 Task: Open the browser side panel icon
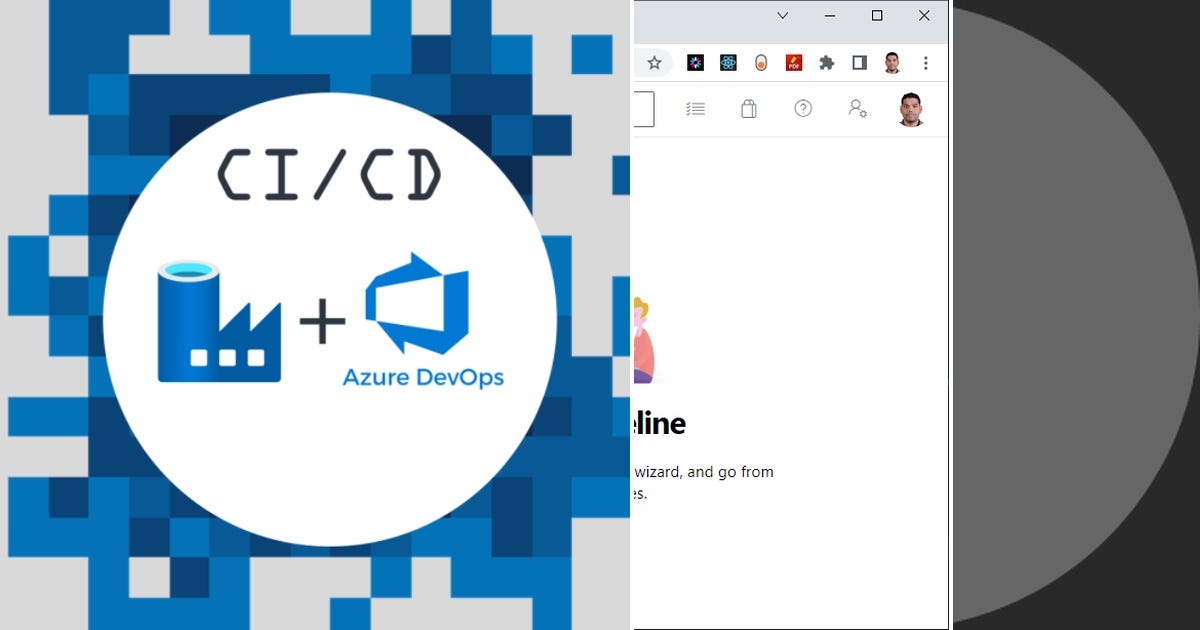point(858,63)
